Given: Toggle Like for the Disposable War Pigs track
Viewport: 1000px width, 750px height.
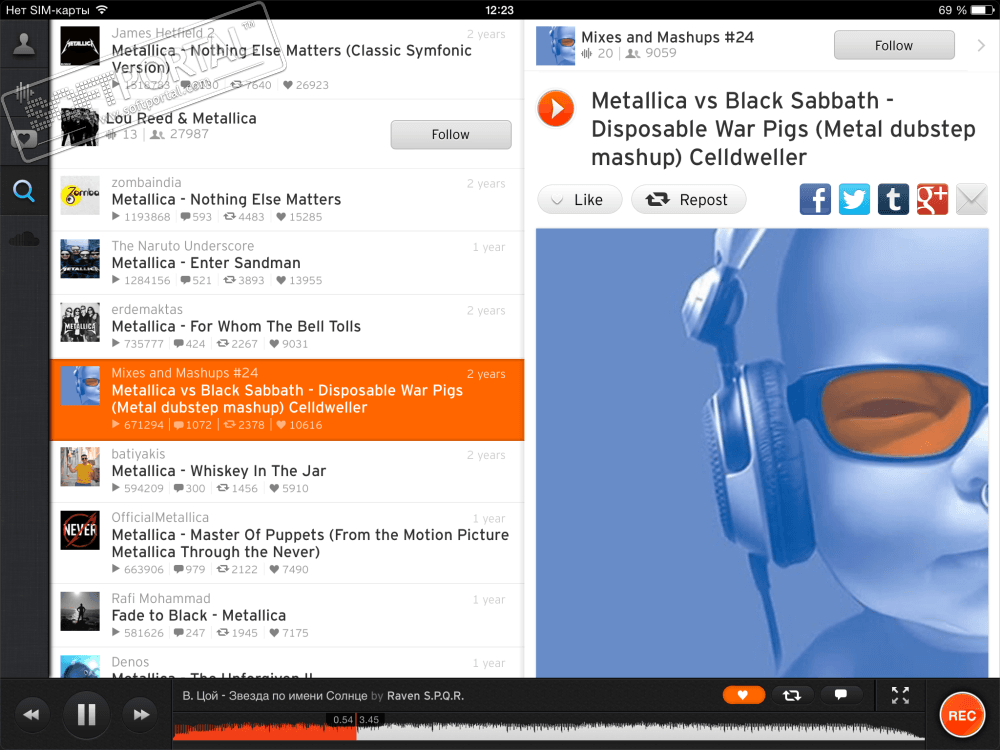Looking at the screenshot, I should point(579,200).
